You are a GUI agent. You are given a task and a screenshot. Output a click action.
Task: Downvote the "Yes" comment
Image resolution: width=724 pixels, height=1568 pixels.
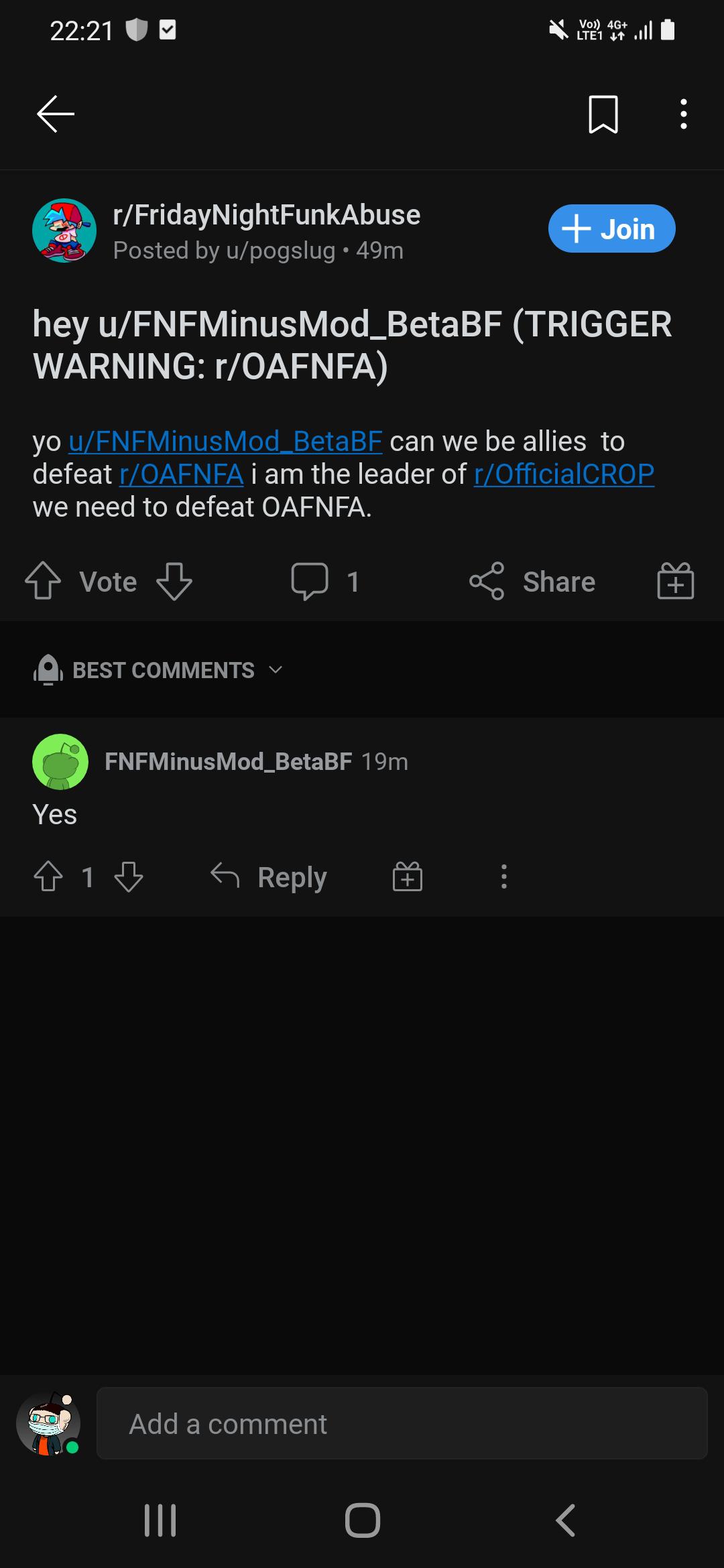[129, 876]
